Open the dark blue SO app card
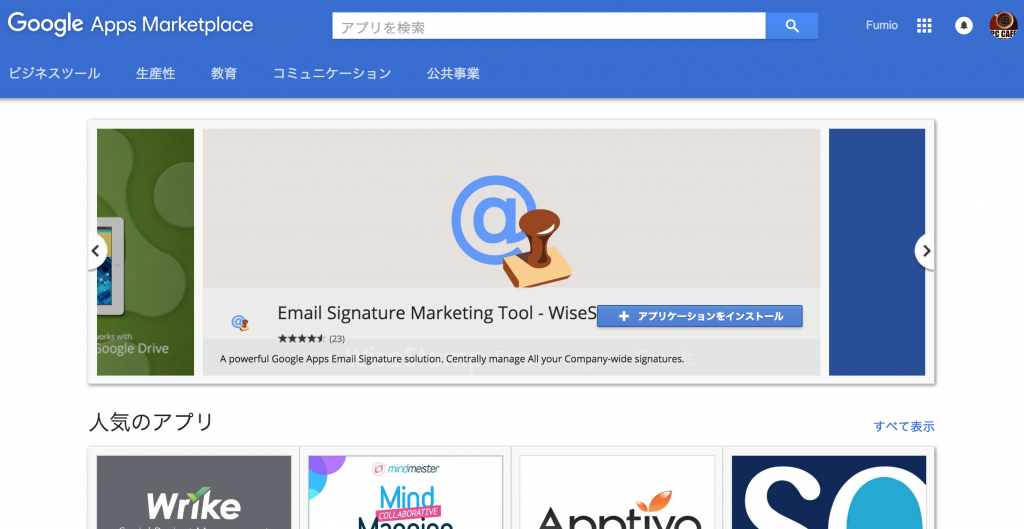Image resolution: width=1024 pixels, height=529 pixels. tap(829, 492)
